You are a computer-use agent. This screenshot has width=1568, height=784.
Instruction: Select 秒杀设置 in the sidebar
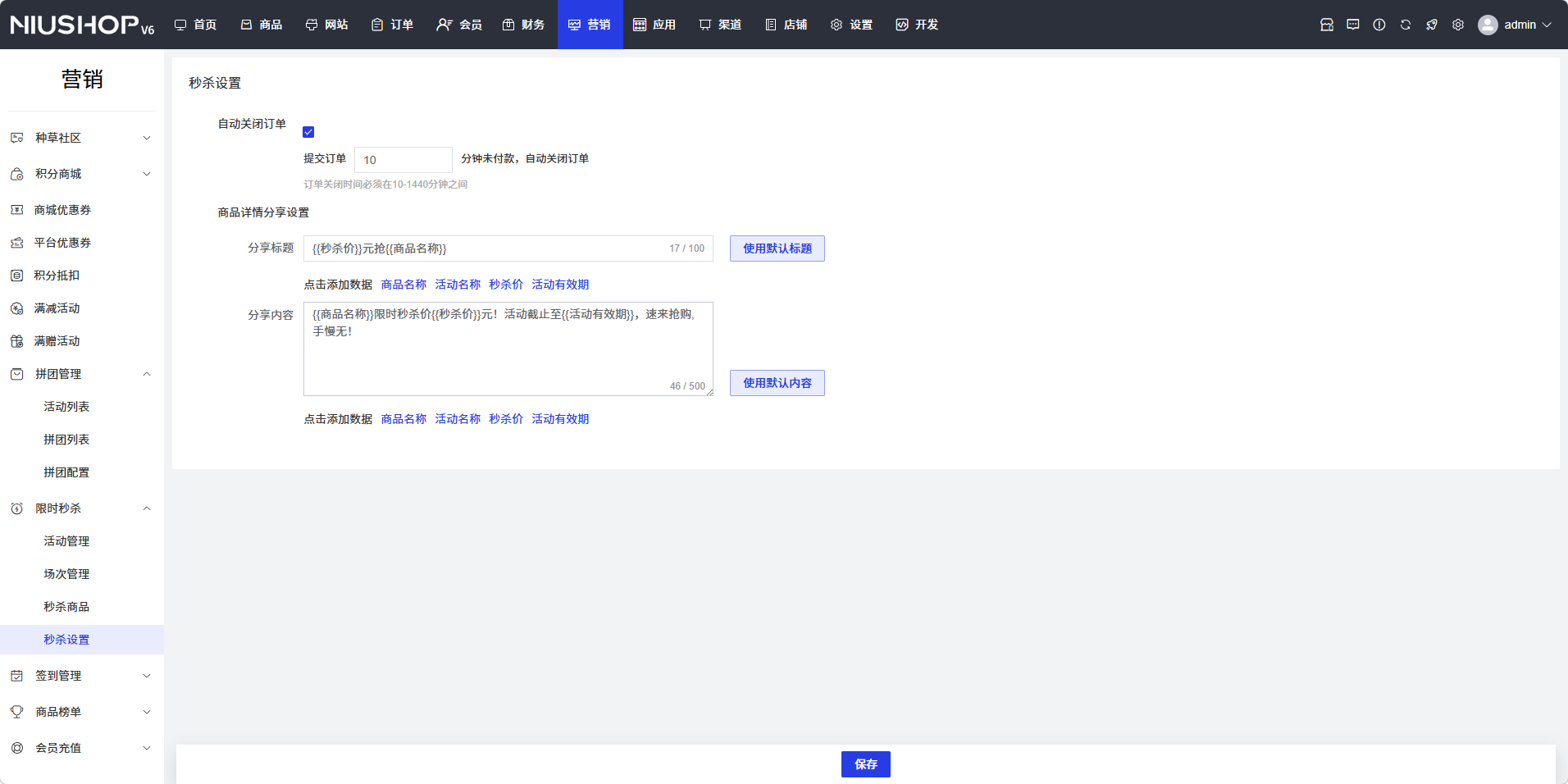82,640
